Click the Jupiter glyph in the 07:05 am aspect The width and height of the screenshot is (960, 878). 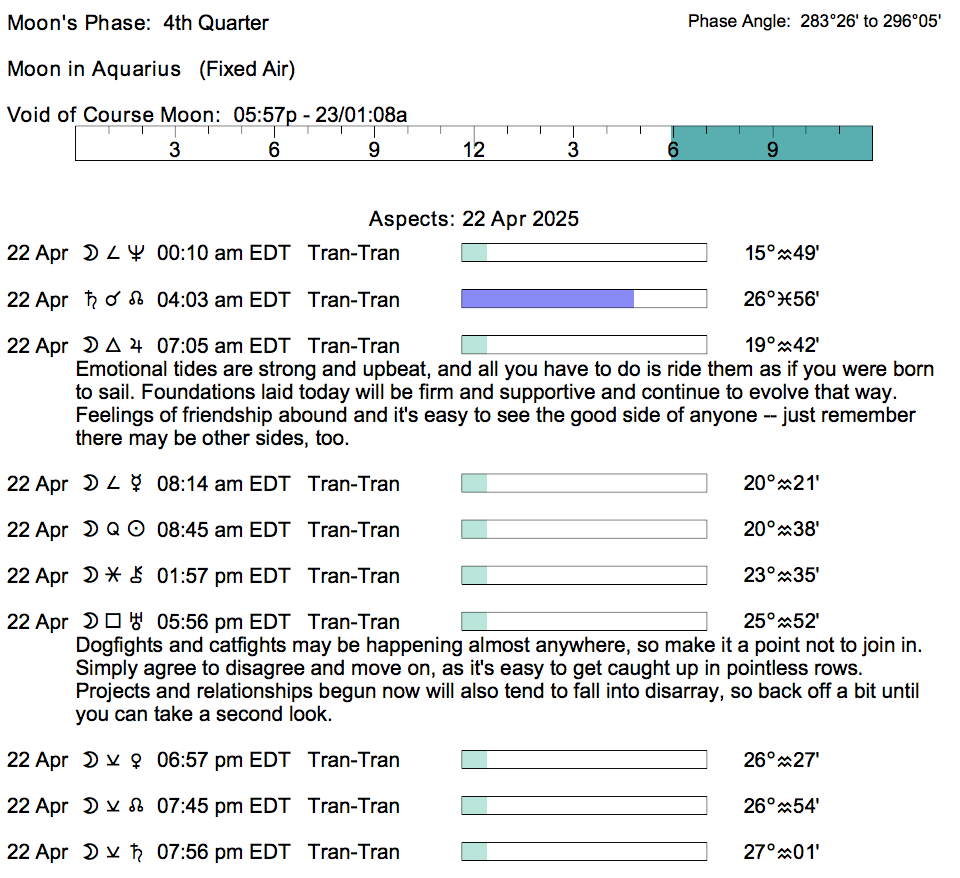tap(136, 347)
